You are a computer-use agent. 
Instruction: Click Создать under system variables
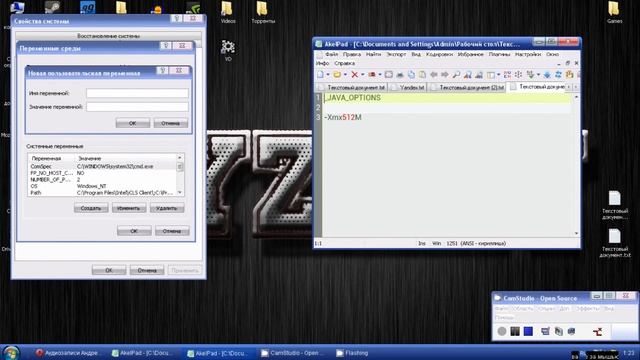point(91,208)
